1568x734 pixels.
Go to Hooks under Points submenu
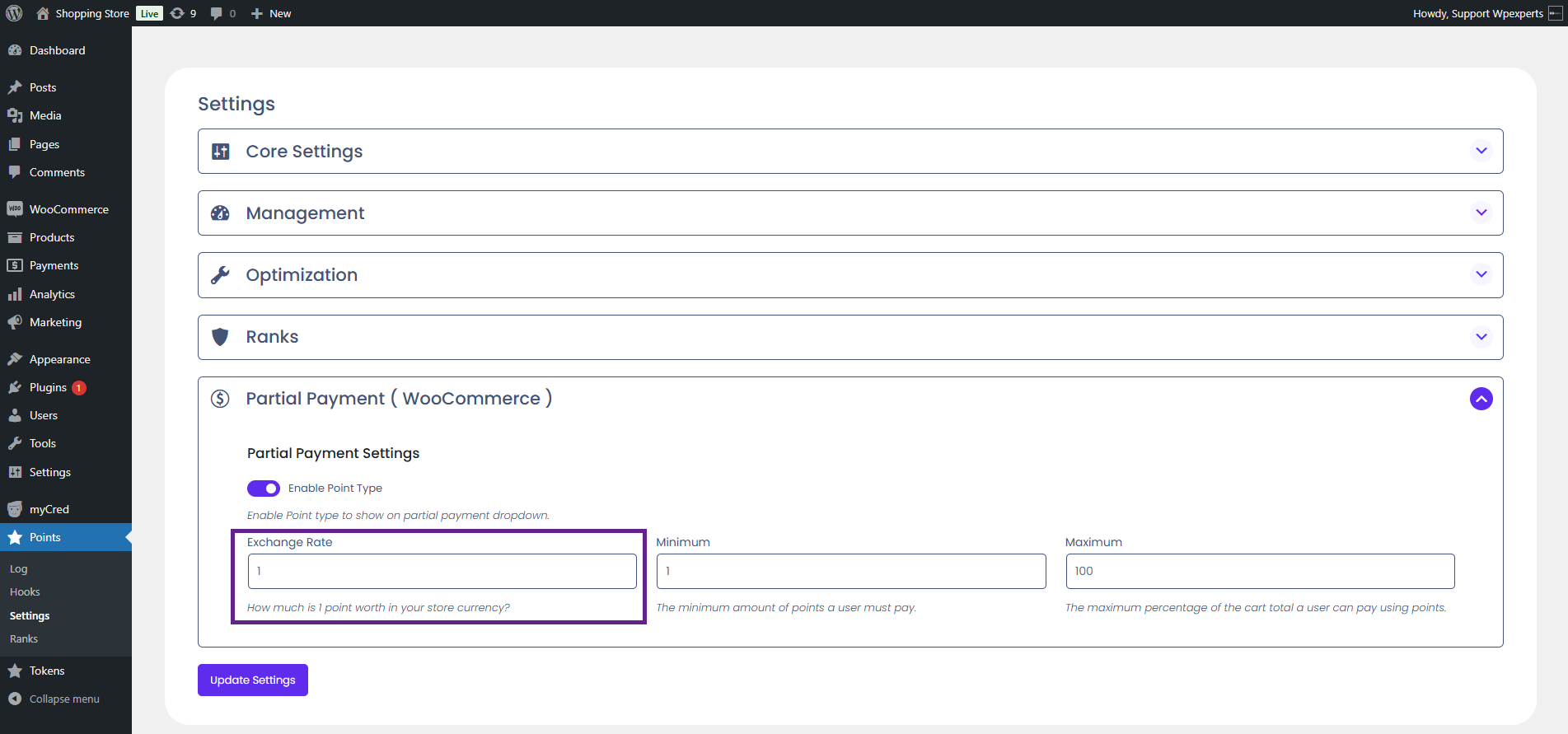click(25, 592)
